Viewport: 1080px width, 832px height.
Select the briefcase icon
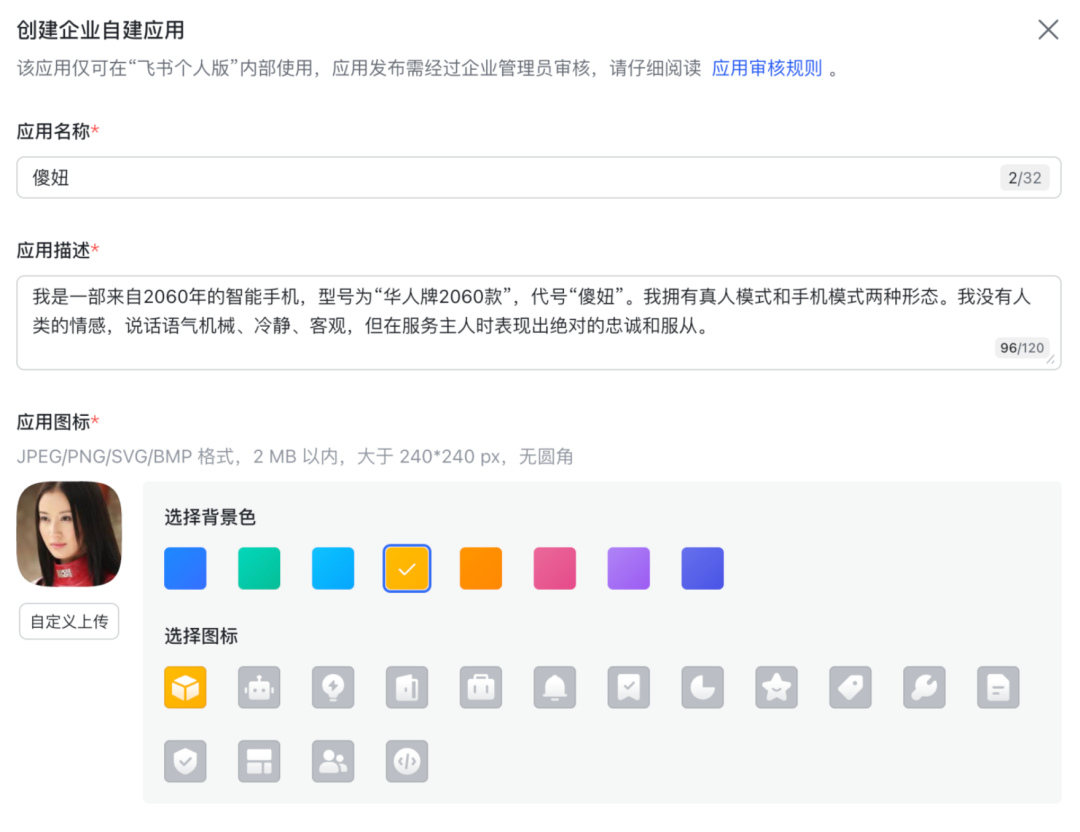(x=480, y=687)
